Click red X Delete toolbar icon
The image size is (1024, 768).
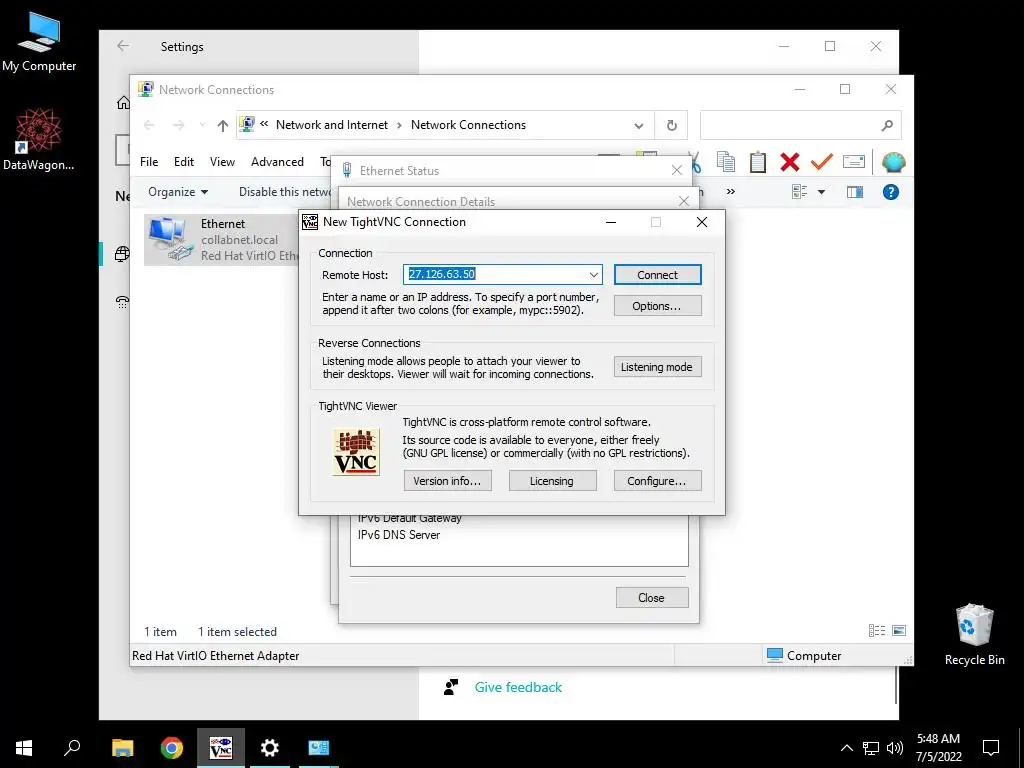tap(790, 162)
